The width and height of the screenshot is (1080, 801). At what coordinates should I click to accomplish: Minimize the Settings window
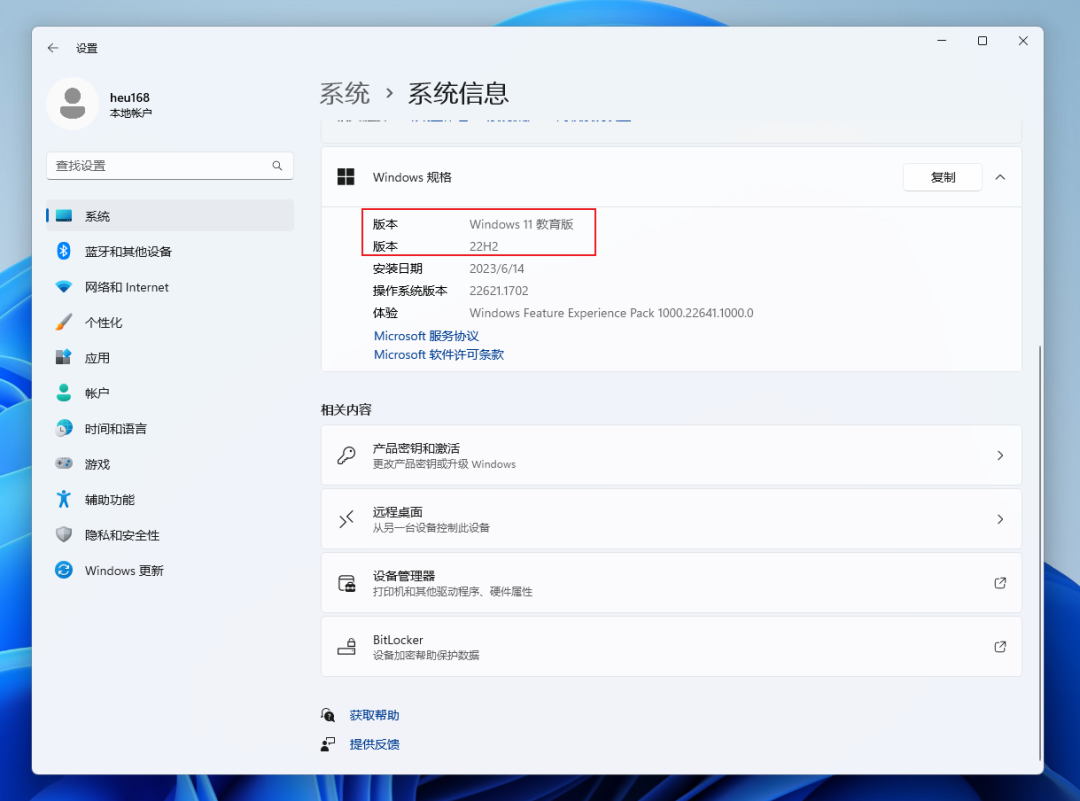click(x=942, y=41)
